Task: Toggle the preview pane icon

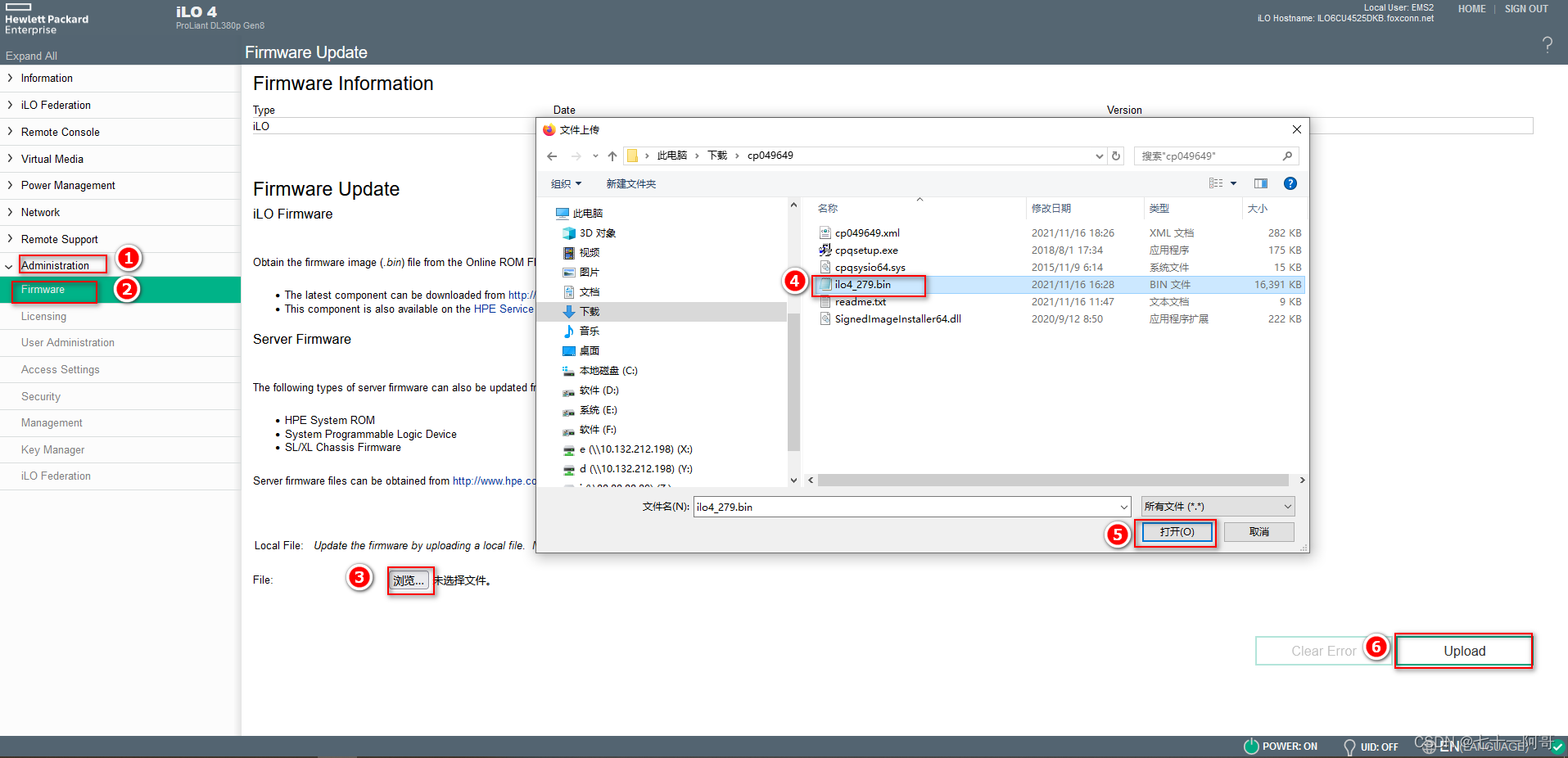Action: pos(1260,183)
